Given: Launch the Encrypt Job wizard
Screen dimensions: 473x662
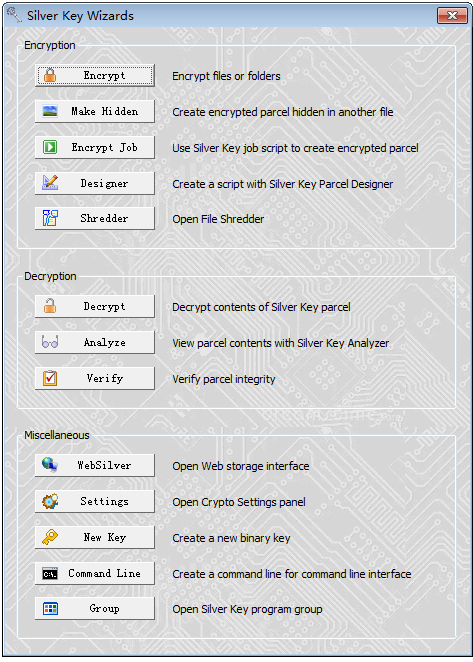Looking at the screenshot, I should 95,147.
